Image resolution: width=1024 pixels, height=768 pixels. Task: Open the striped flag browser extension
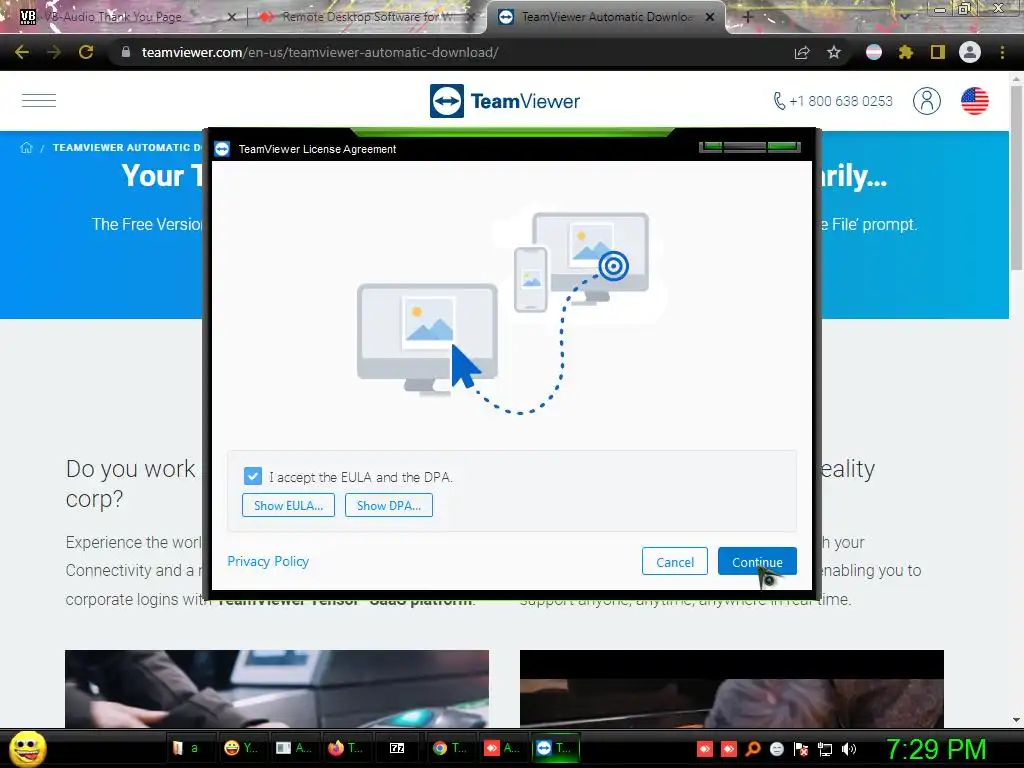[874, 52]
